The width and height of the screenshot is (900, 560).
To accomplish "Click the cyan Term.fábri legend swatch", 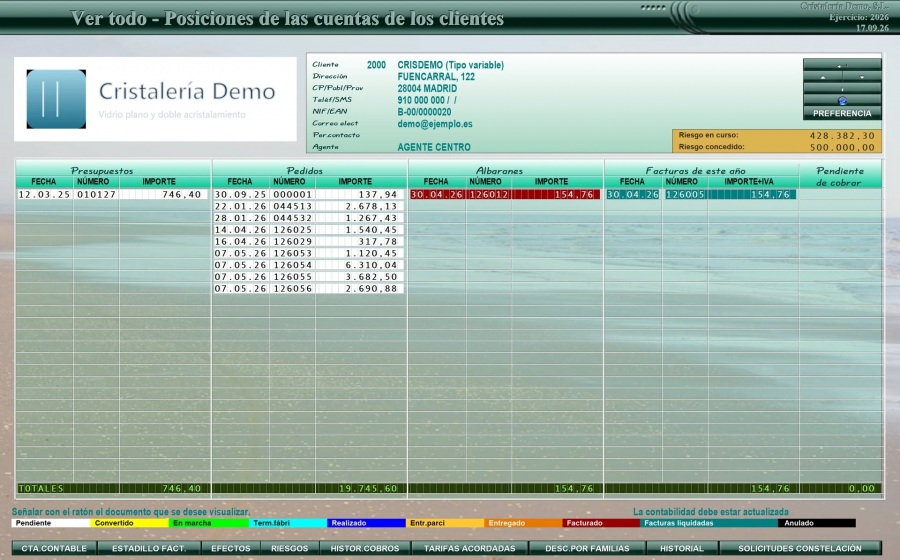I will (x=287, y=523).
